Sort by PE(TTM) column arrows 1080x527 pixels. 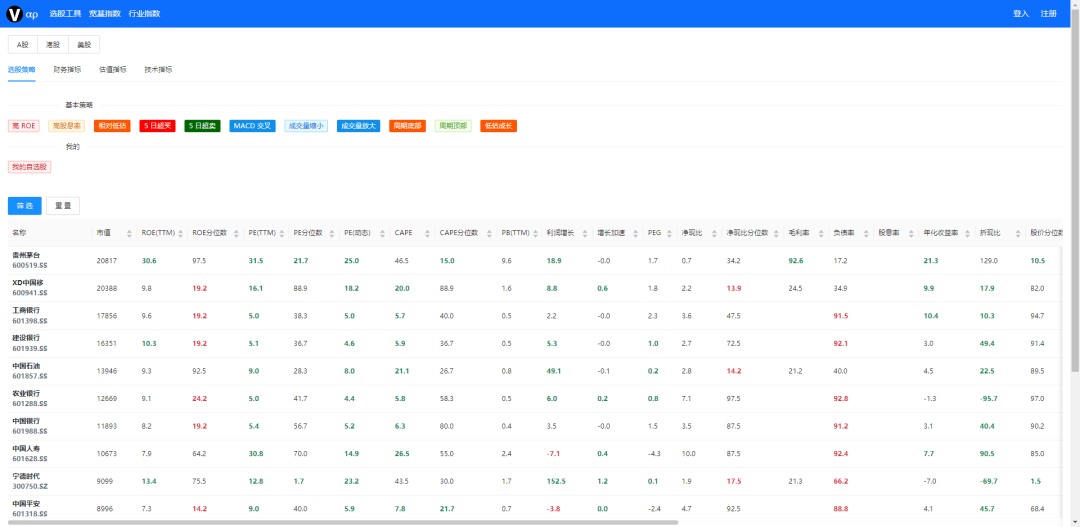(x=282, y=233)
